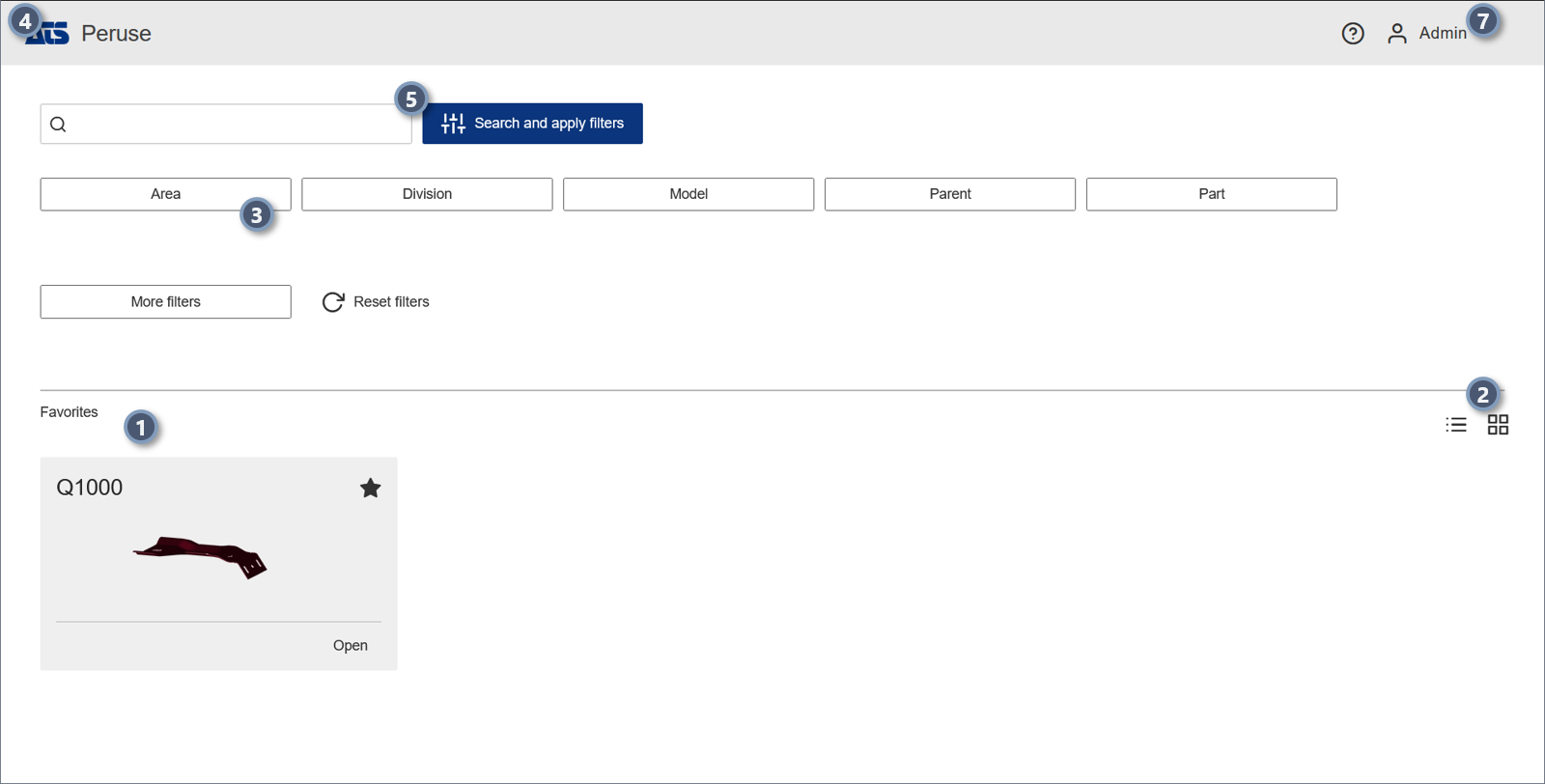Switch to grid view layout
Screen dimensions: 1545x784
[x=1498, y=425]
